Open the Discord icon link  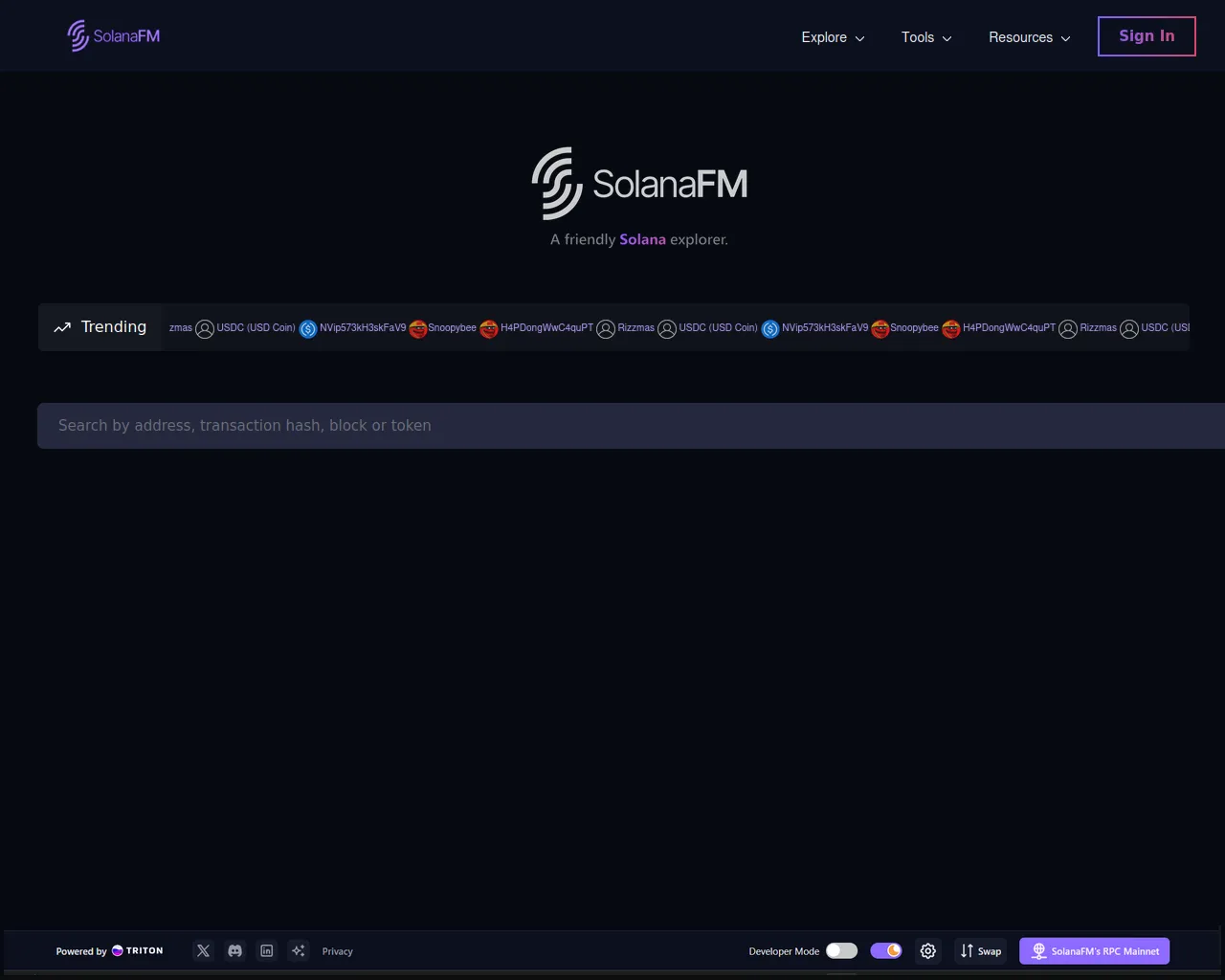point(235,951)
